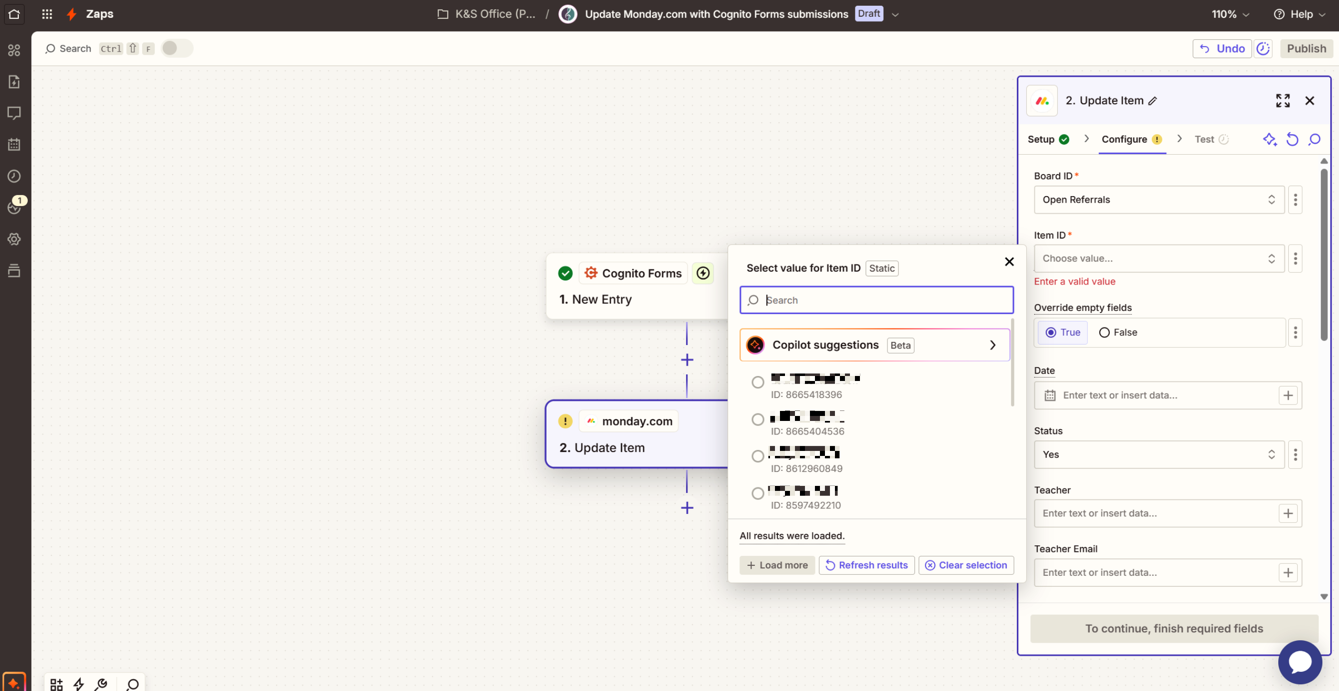Expand the Update Item panel to full screen
1339x691 pixels.
[1283, 101]
